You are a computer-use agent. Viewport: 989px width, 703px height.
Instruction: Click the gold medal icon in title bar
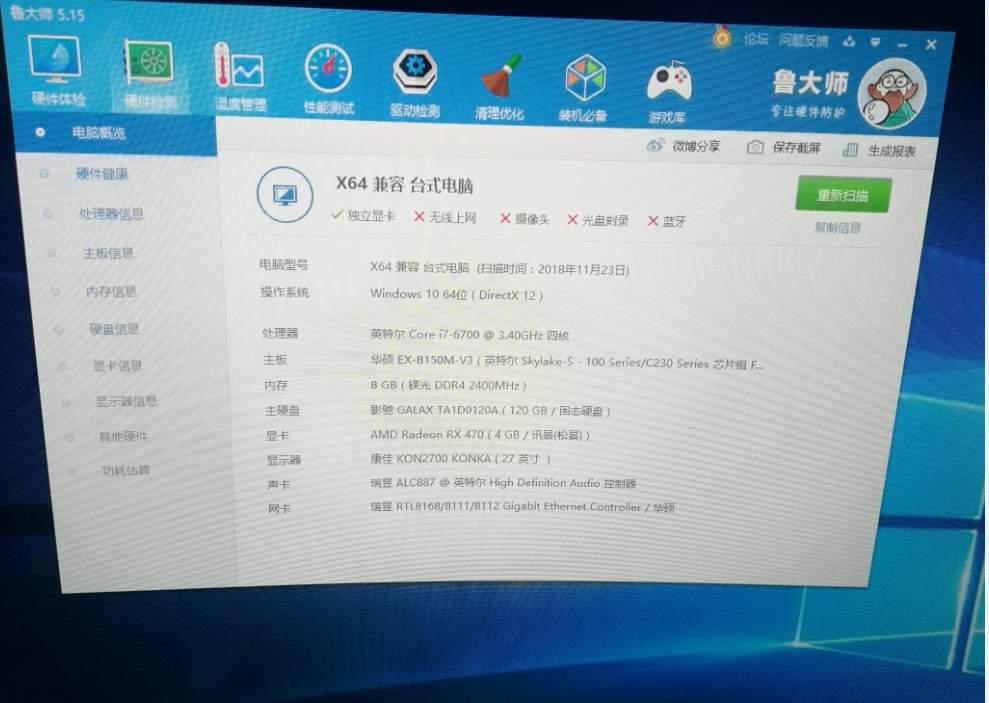(721, 37)
